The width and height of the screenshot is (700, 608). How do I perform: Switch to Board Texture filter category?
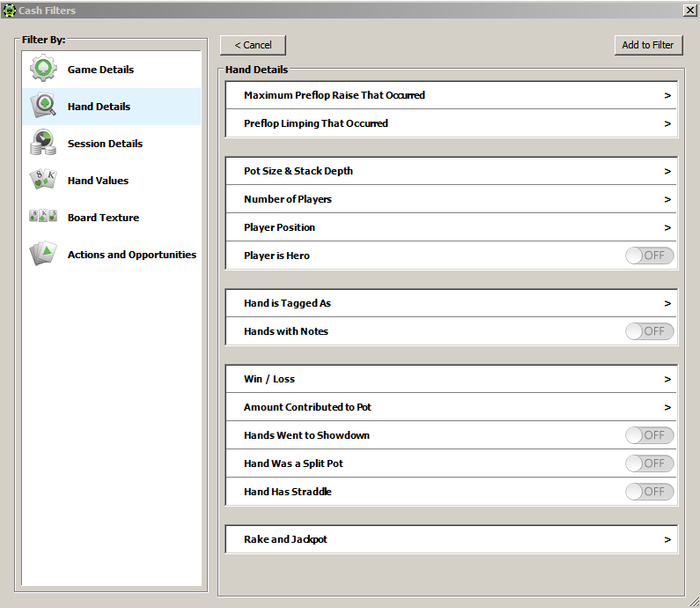(103, 218)
